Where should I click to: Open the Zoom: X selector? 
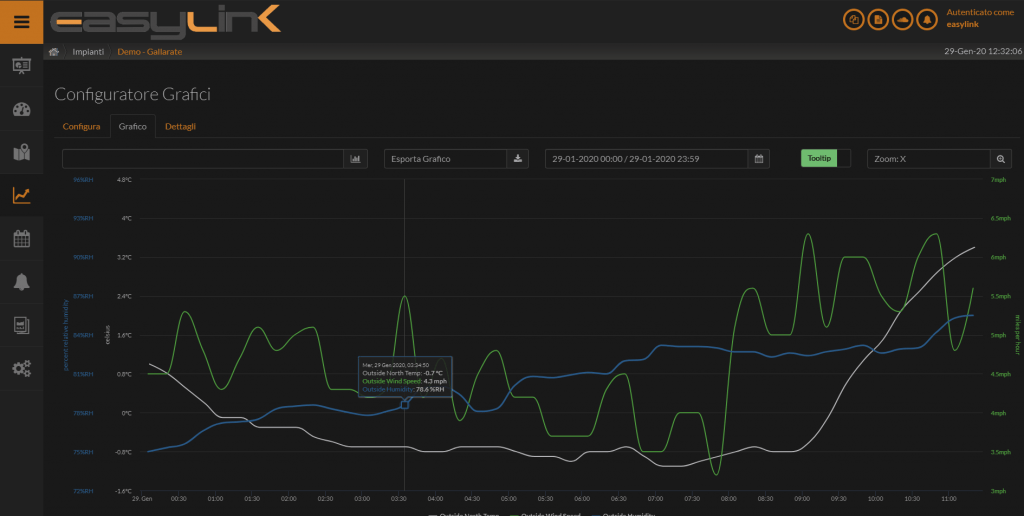coord(927,159)
